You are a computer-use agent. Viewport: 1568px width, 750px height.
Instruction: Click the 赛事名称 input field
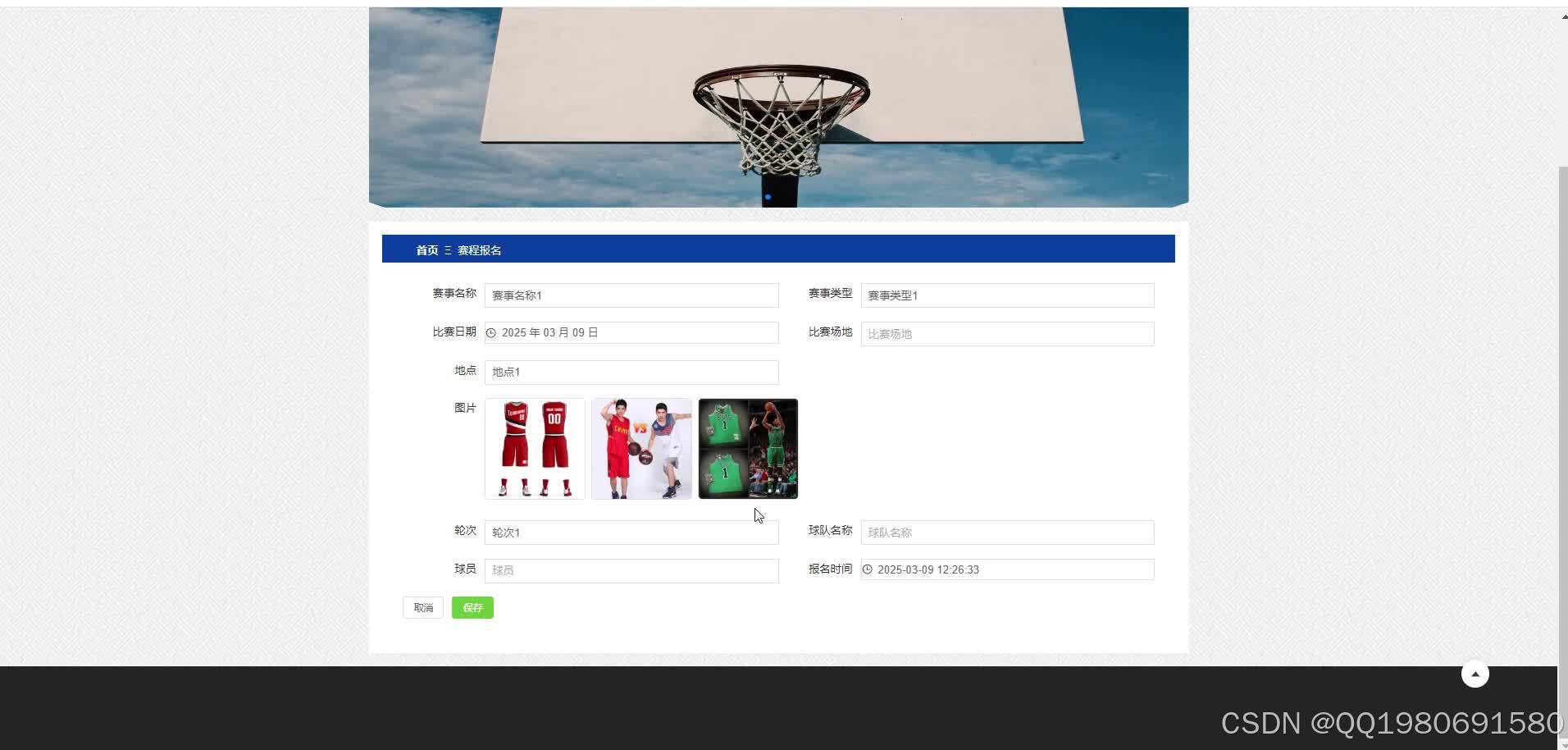pos(631,295)
